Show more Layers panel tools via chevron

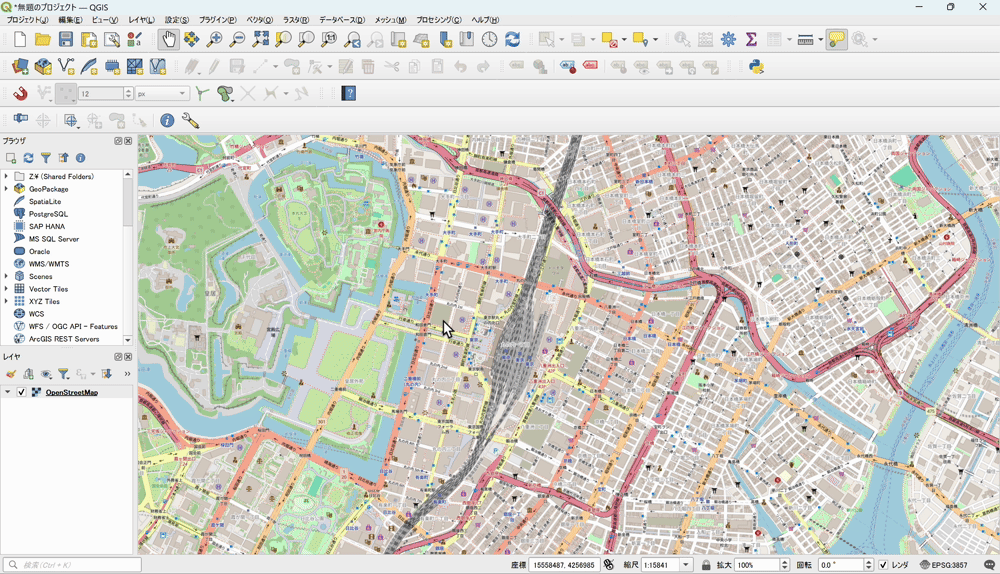(x=127, y=374)
